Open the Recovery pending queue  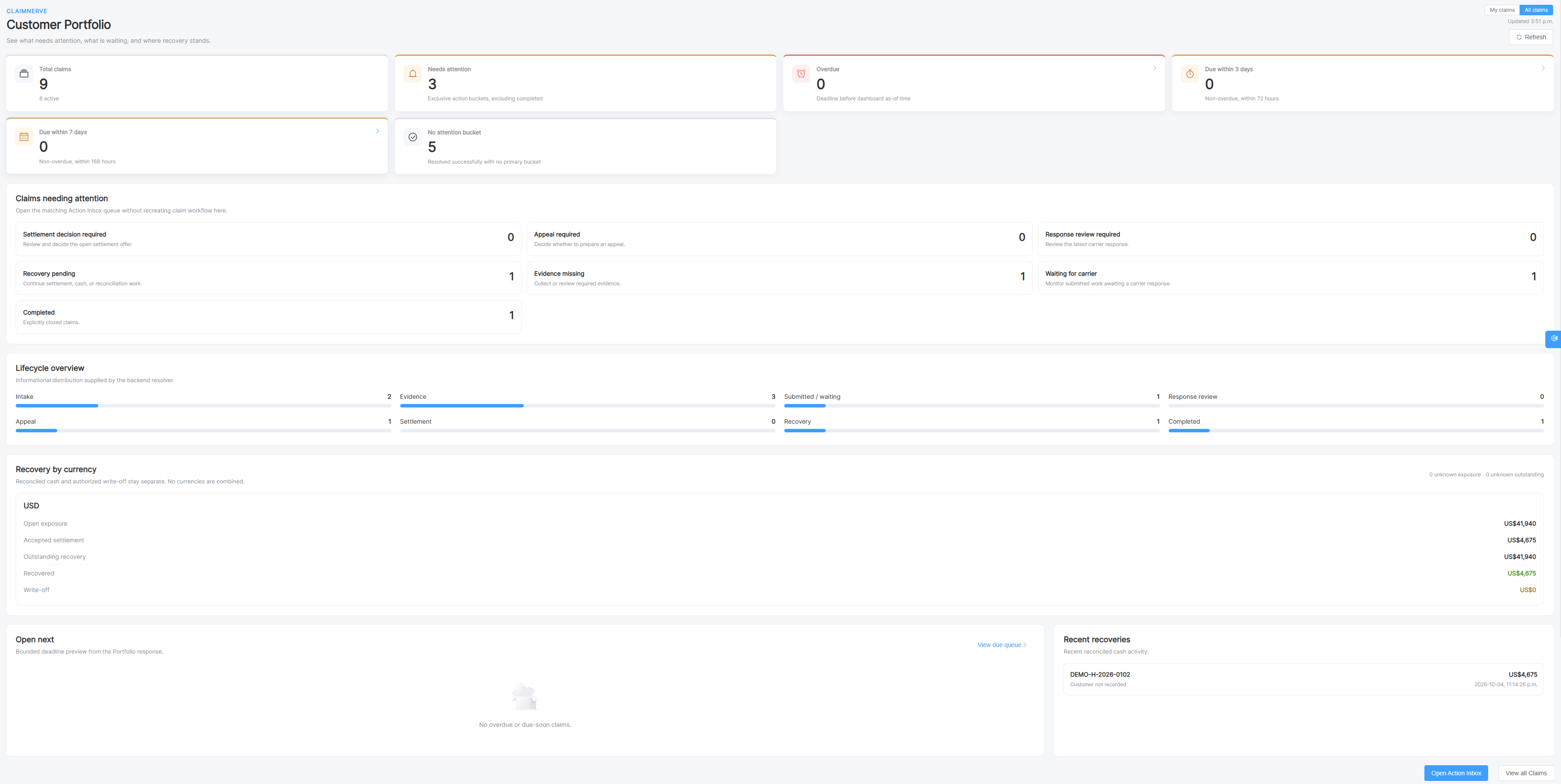click(x=268, y=278)
